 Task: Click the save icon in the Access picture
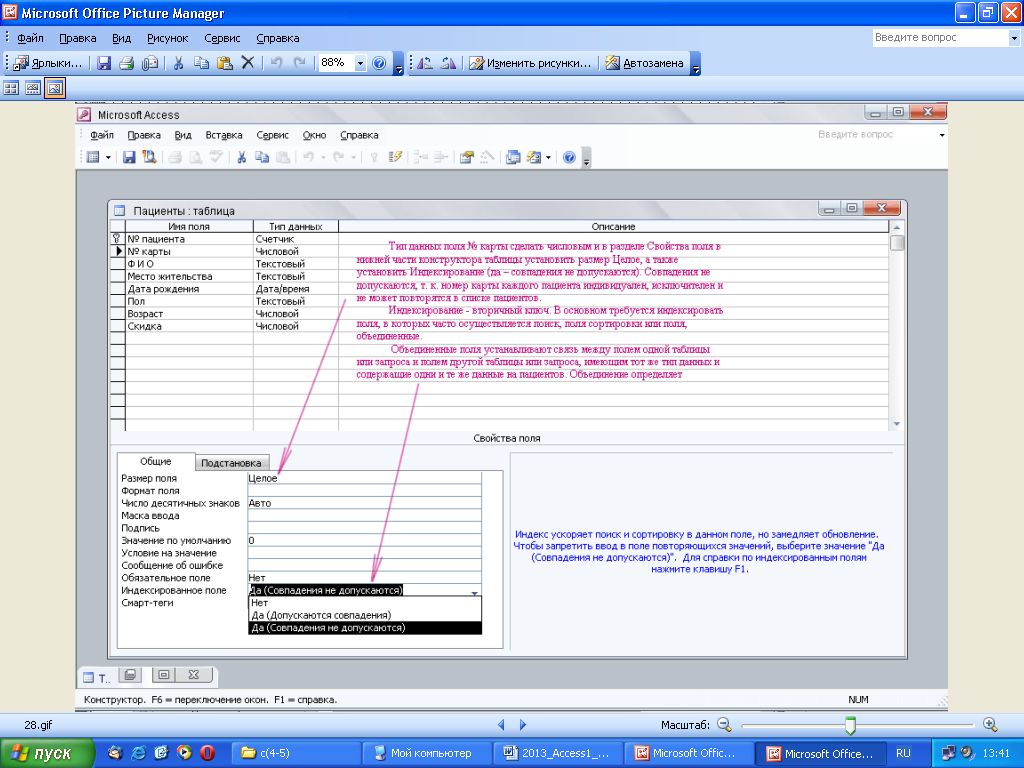[x=129, y=157]
